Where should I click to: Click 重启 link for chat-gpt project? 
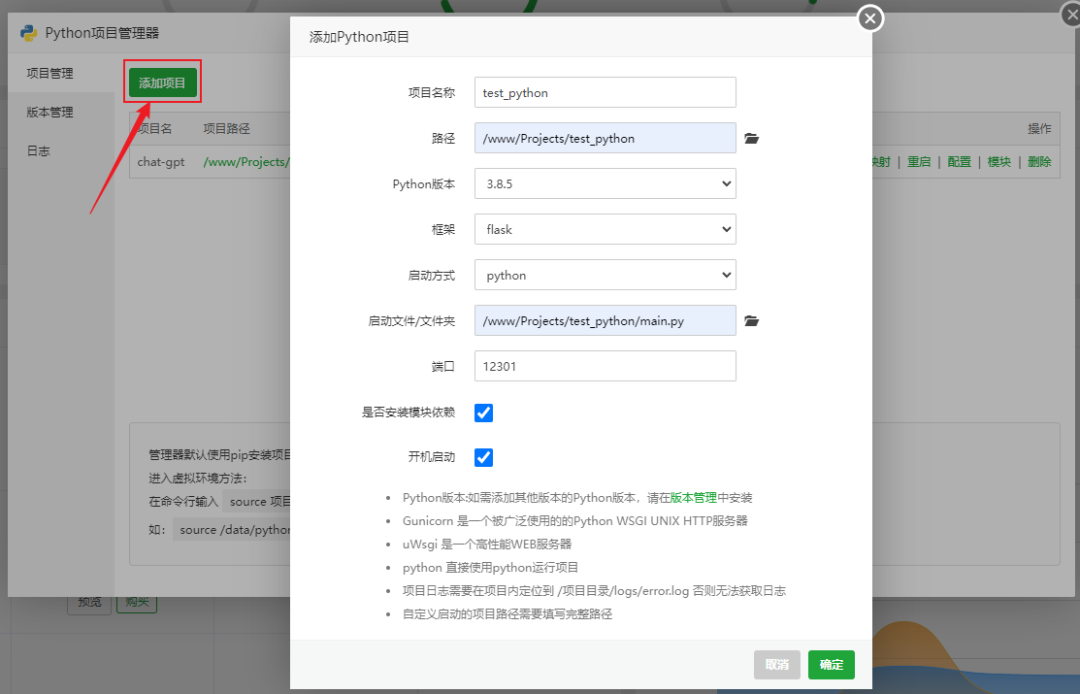pyautogui.click(x=918, y=162)
